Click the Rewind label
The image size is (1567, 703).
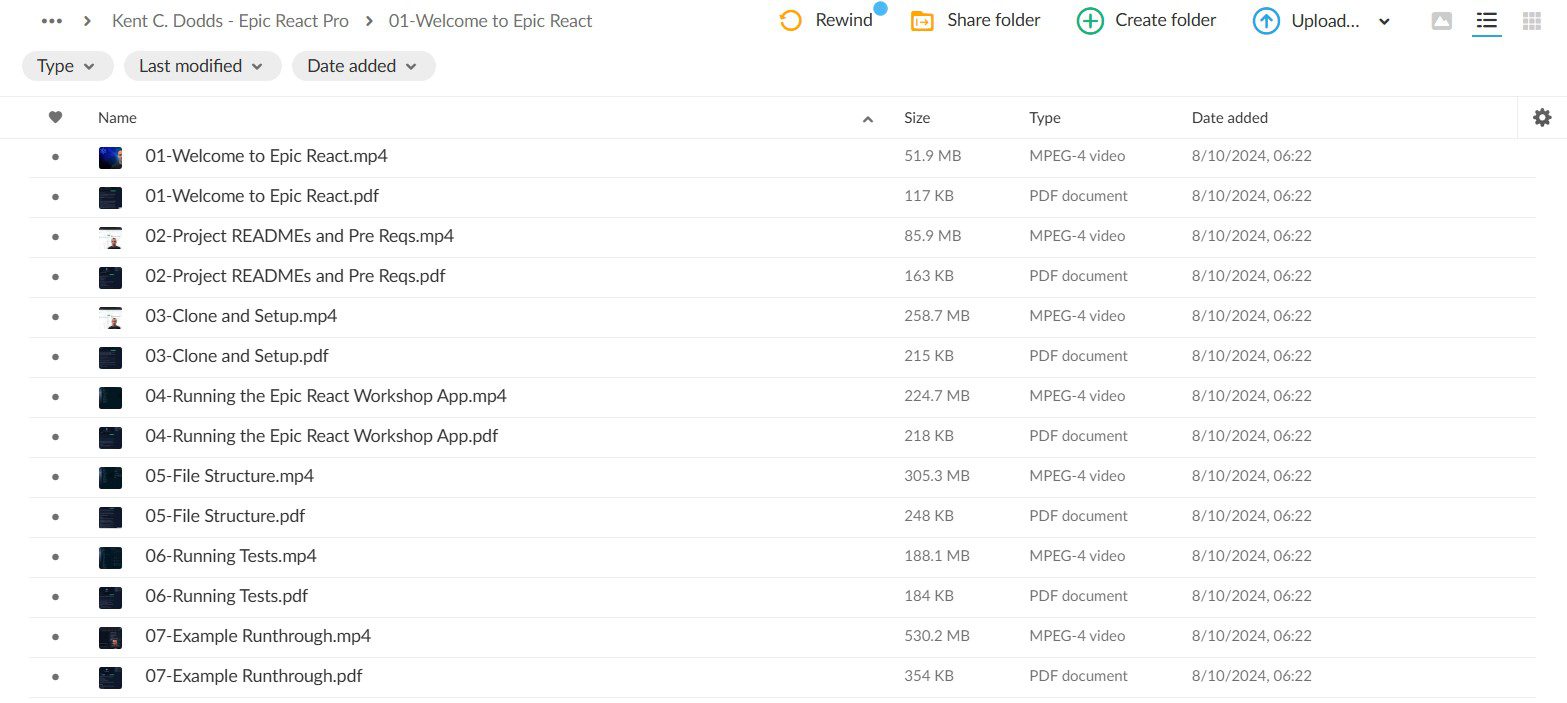844,21
